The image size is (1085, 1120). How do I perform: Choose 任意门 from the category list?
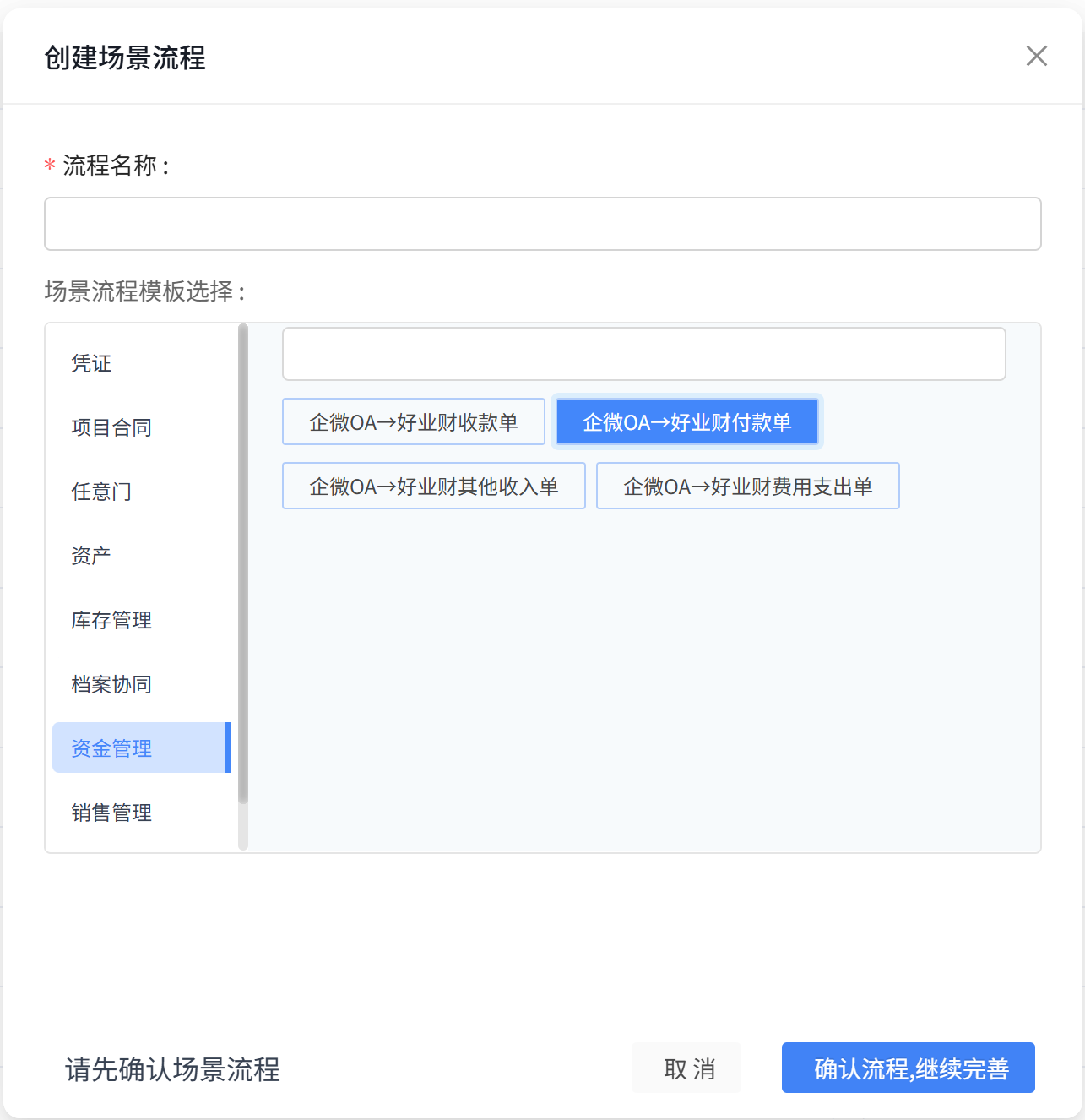[x=101, y=492]
